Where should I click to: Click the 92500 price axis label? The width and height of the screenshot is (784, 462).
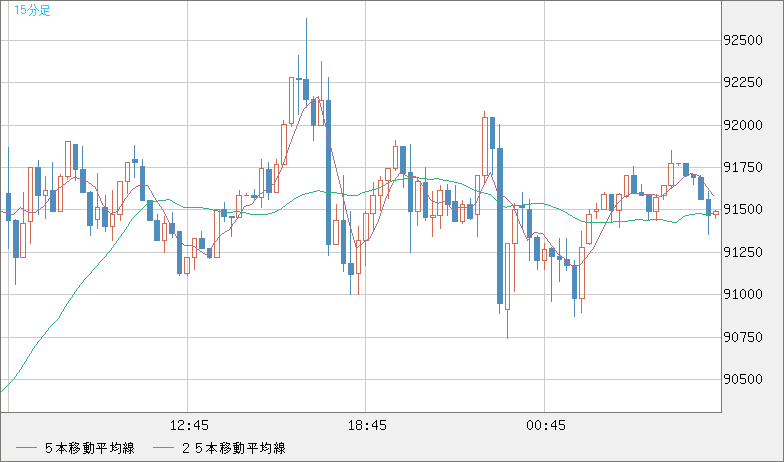point(743,40)
